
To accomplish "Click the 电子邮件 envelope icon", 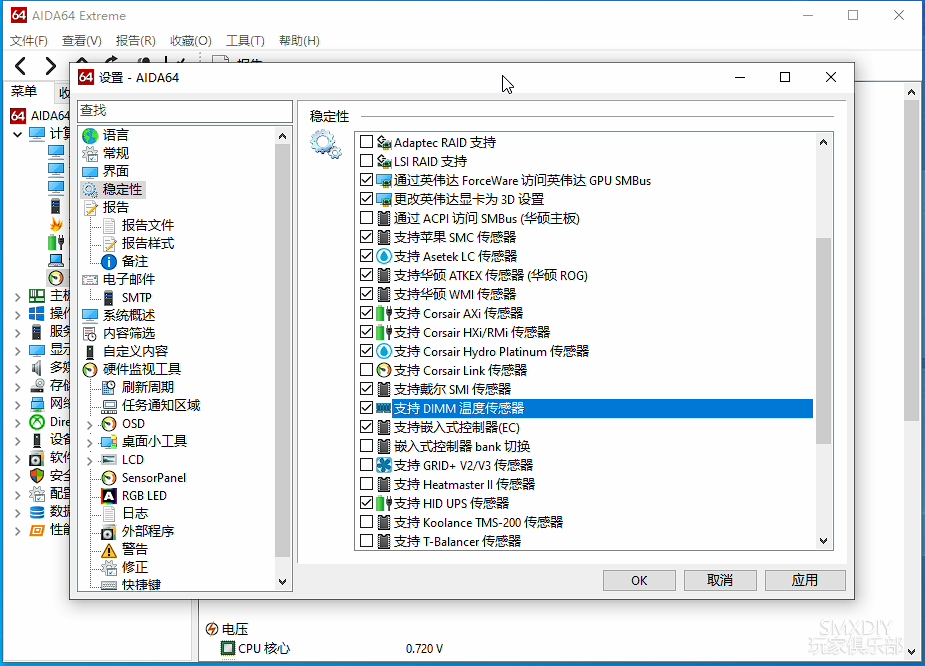I will pos(90,280).
